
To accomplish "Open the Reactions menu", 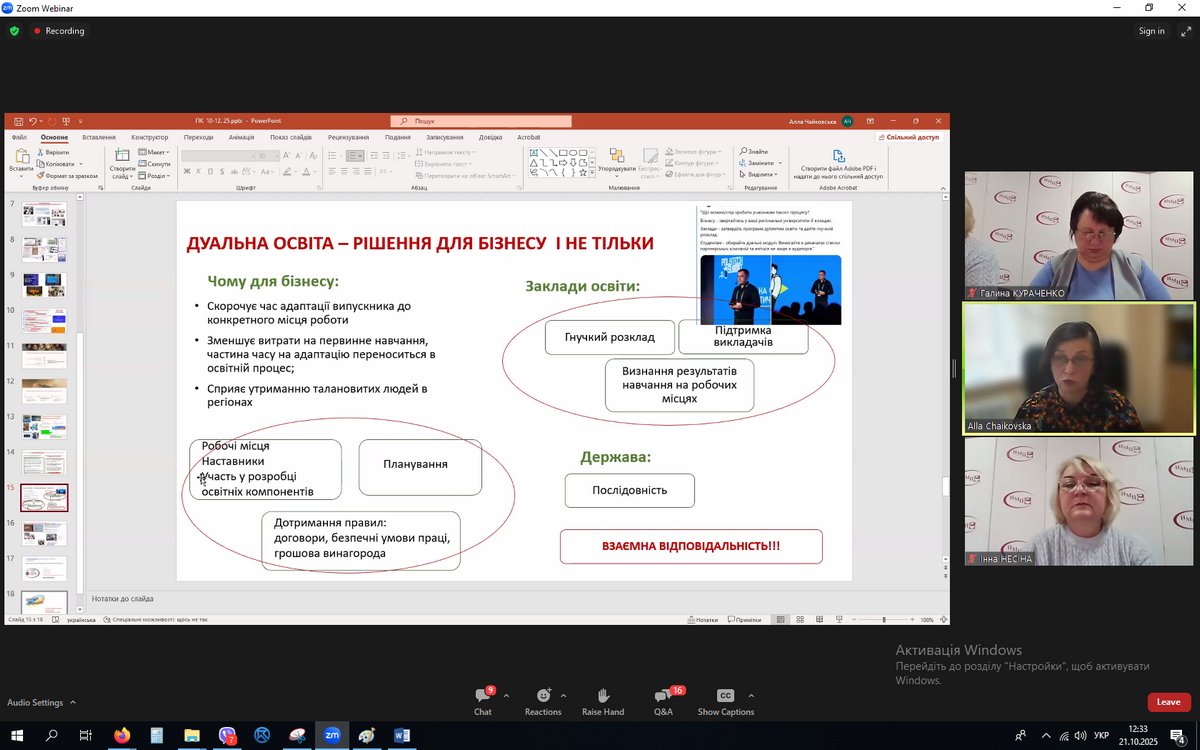I will [543, 697].
